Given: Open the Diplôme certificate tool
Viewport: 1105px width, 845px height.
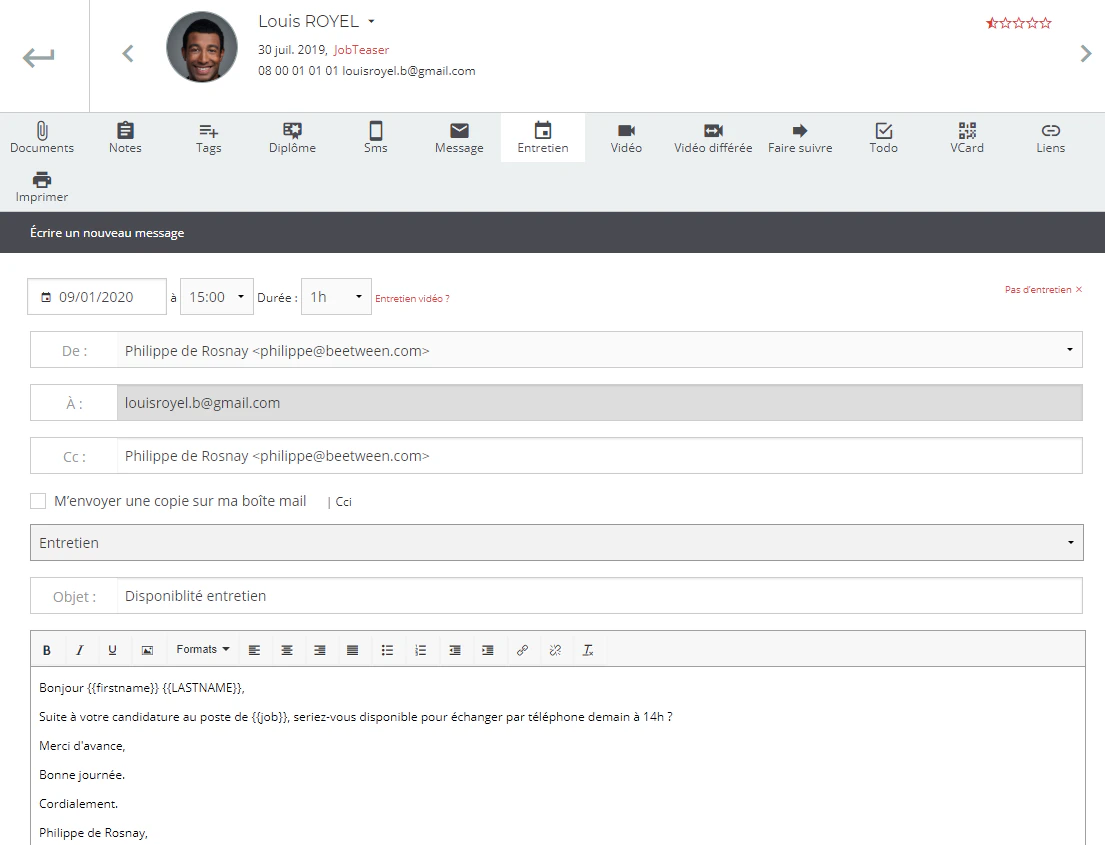Looking at the screenshot, I should pyautogui.click(x=292, y=137).
